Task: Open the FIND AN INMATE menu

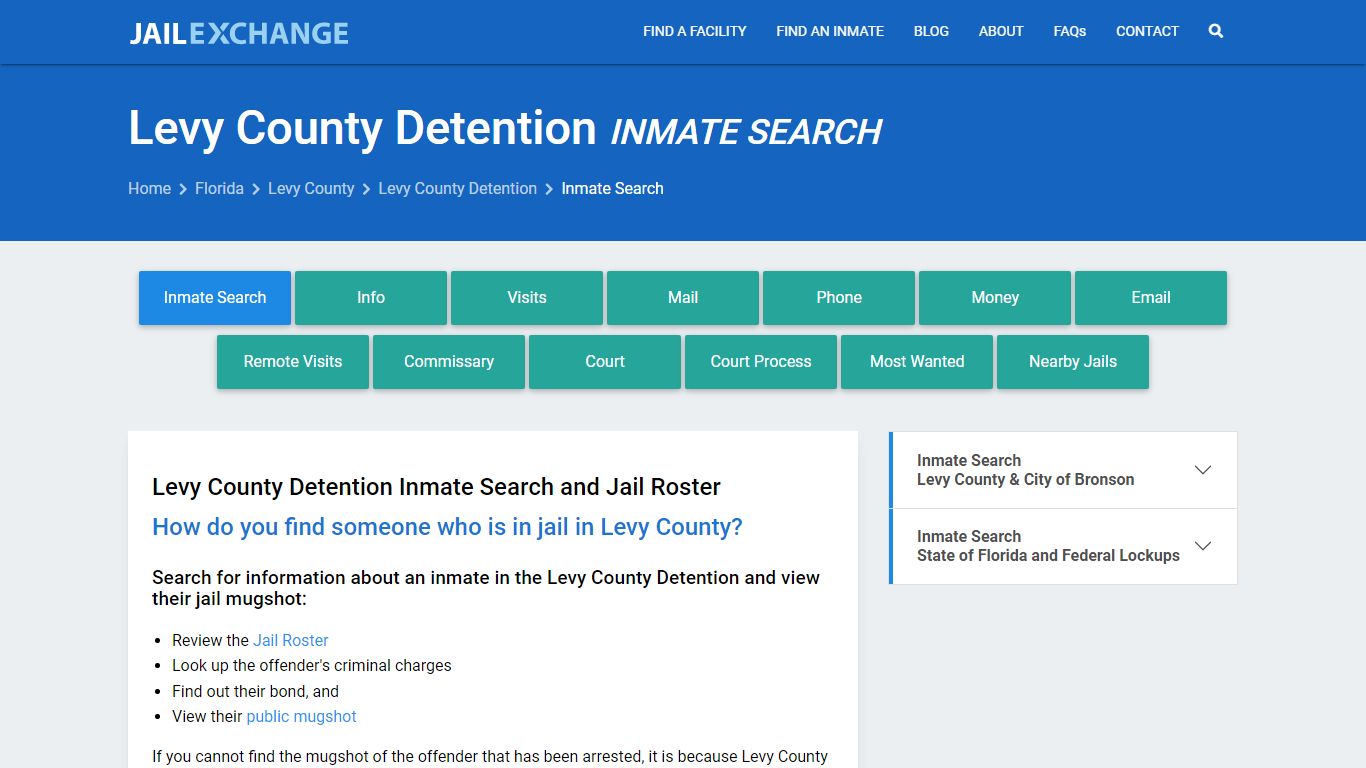Action: pos(830,31)
